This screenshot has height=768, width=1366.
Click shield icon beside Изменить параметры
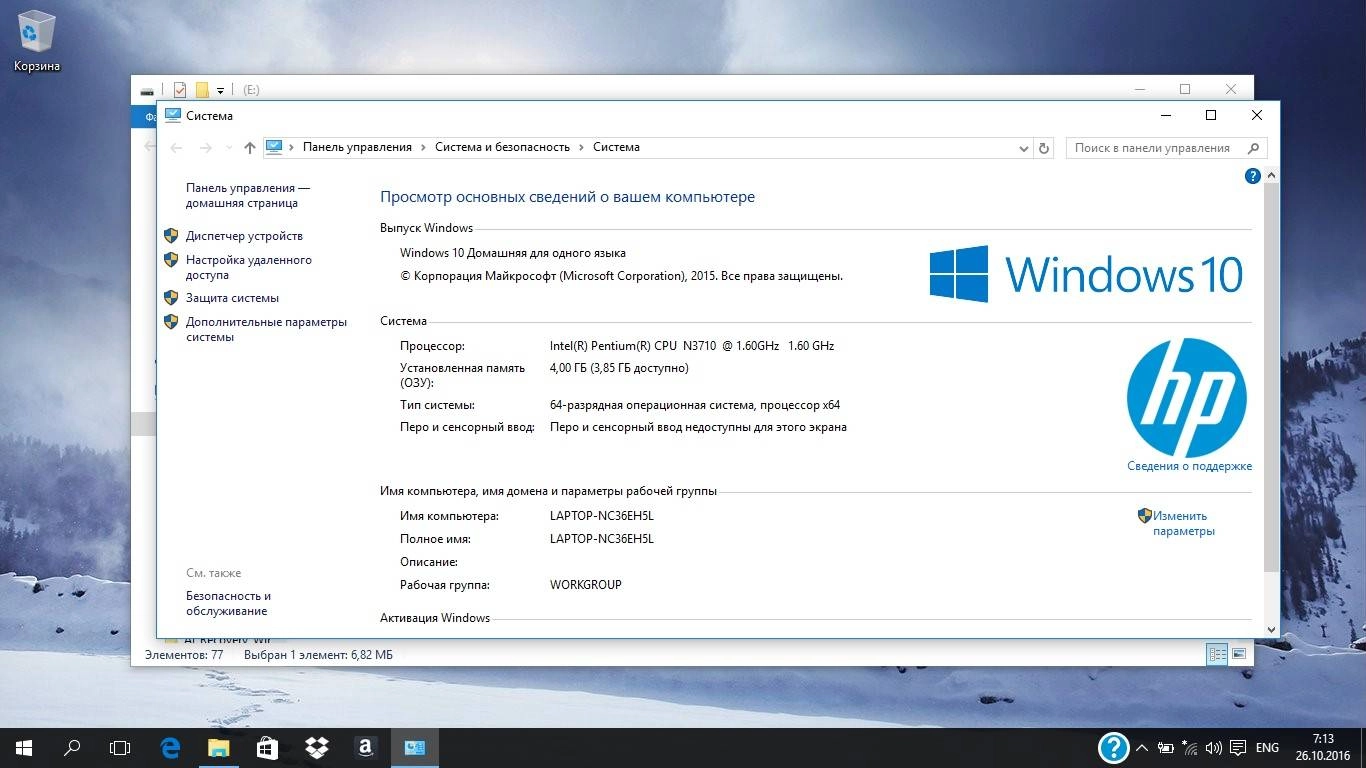click(1145, 516)
